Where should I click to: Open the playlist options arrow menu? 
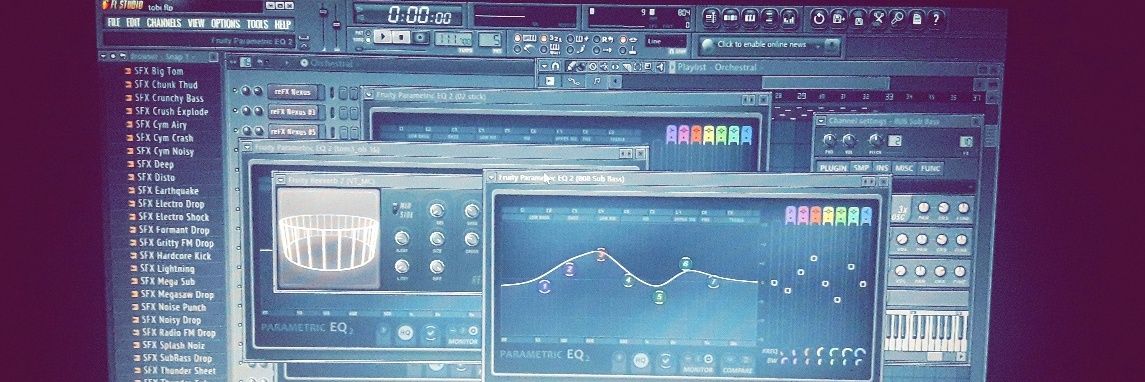[545, 66]
